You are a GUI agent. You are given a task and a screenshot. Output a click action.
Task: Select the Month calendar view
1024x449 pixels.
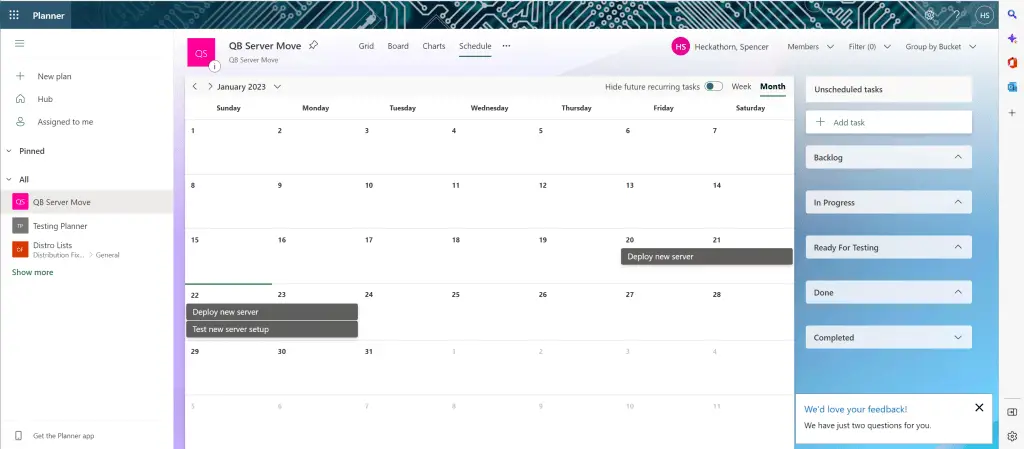coord(773,86)
